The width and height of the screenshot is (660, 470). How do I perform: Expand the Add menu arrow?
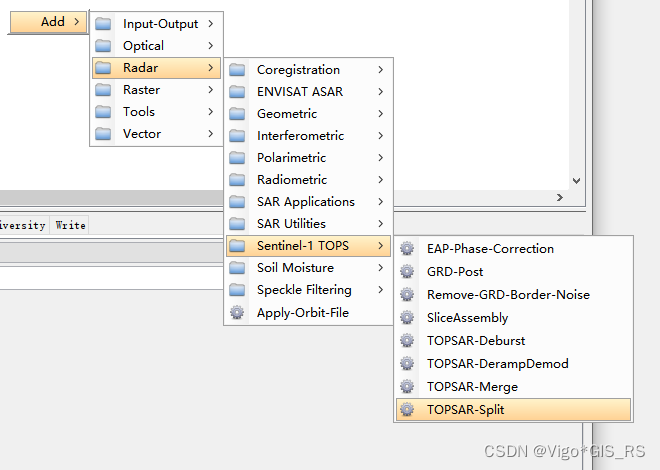click(x=77, y=21)
